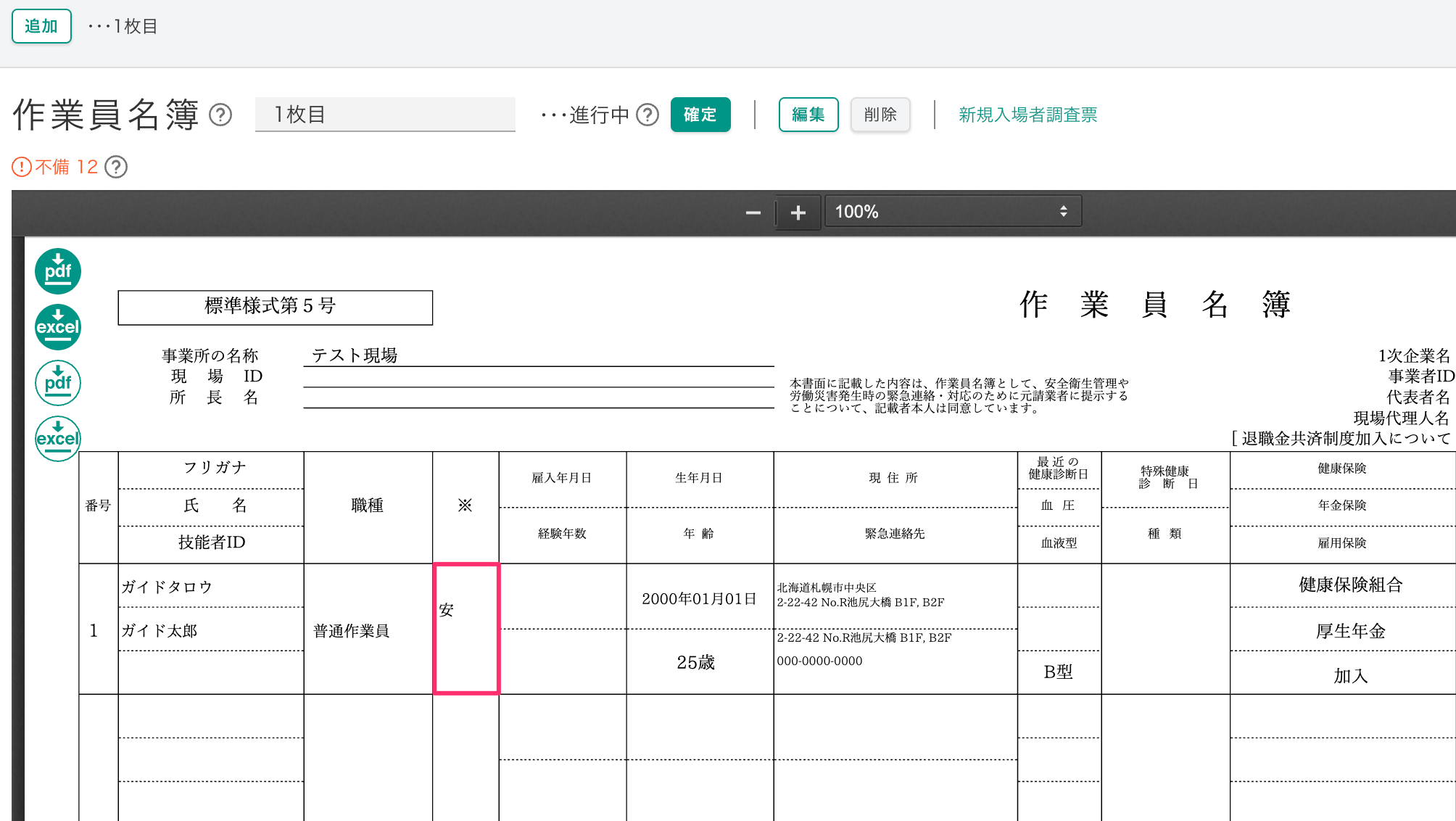1456x821 pixels.
Task: Open help icon next to 作業員名簿 title
Action: [220, 115]
